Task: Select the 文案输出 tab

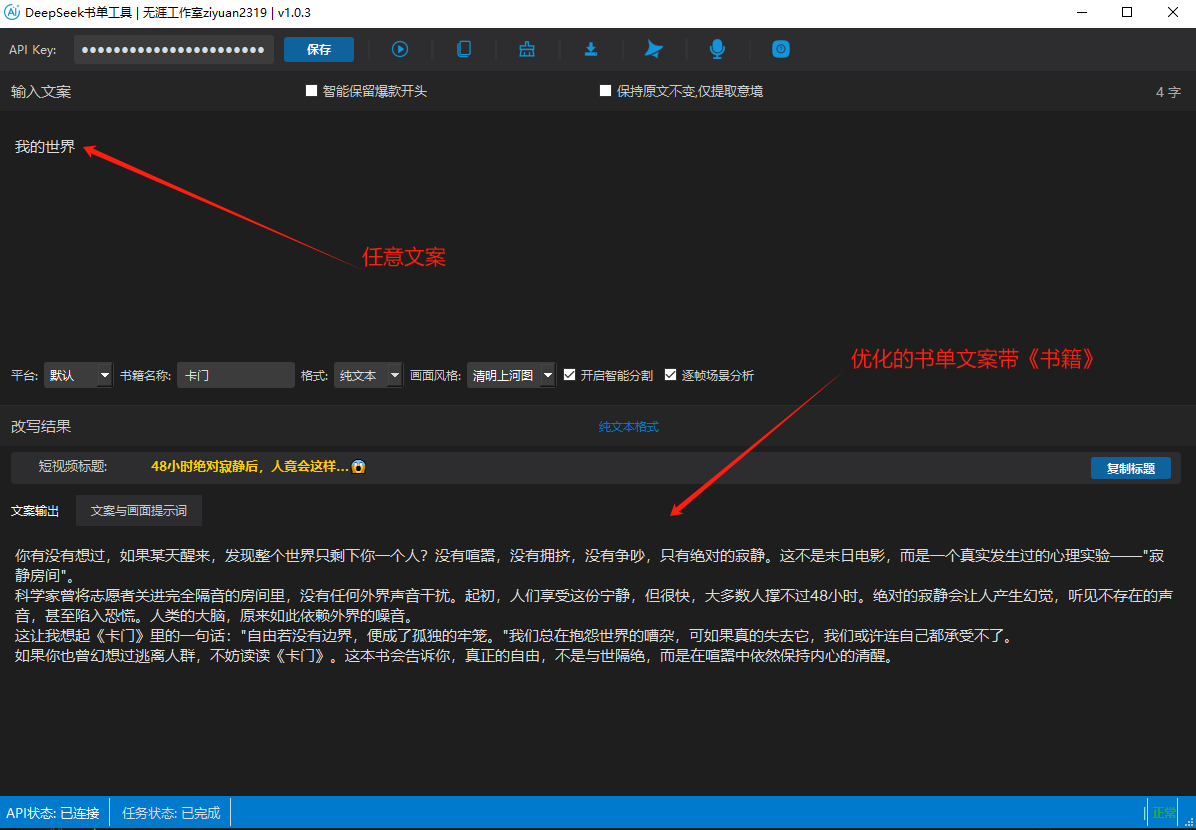Action: [35, 510]
